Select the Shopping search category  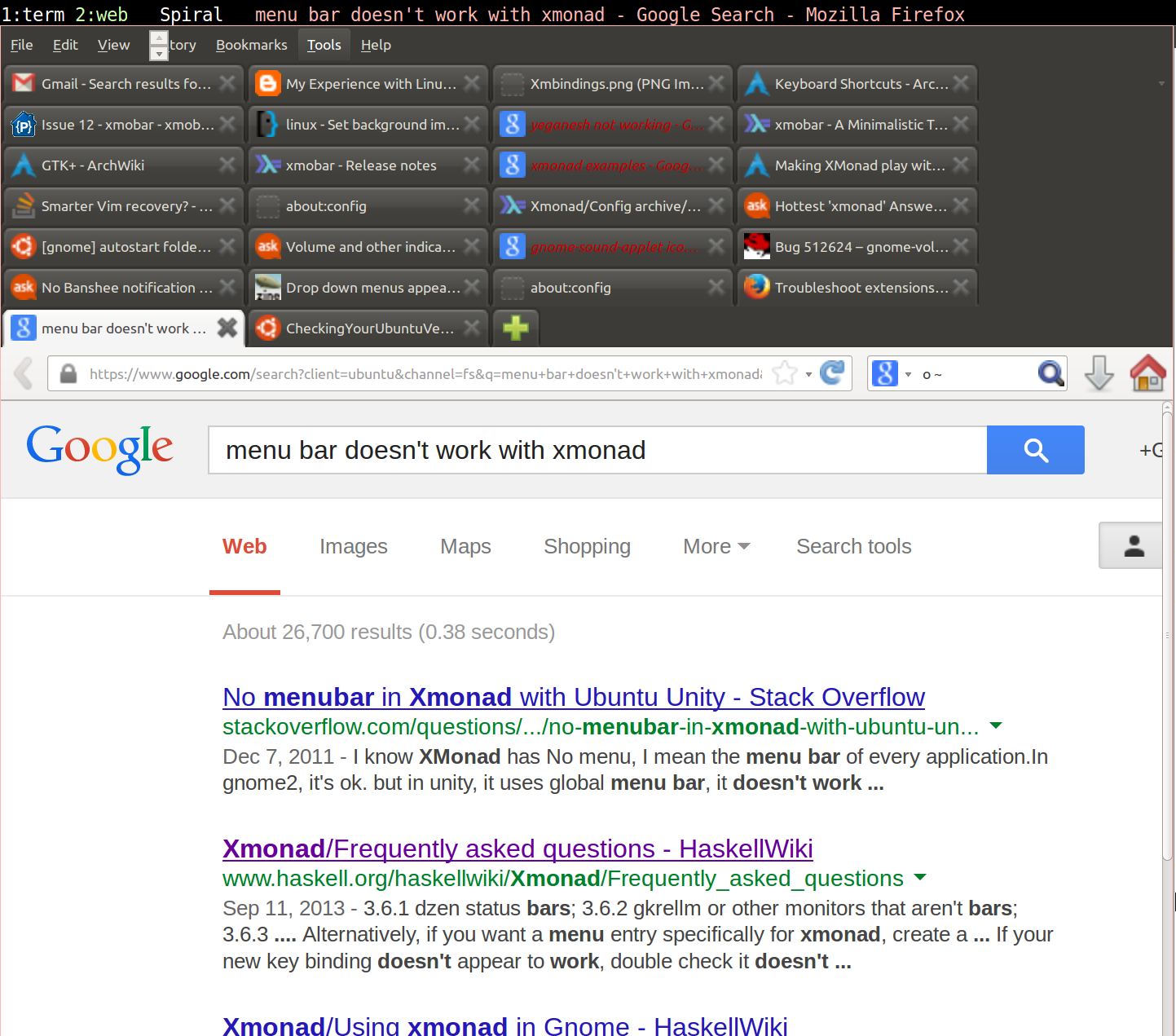587,546
